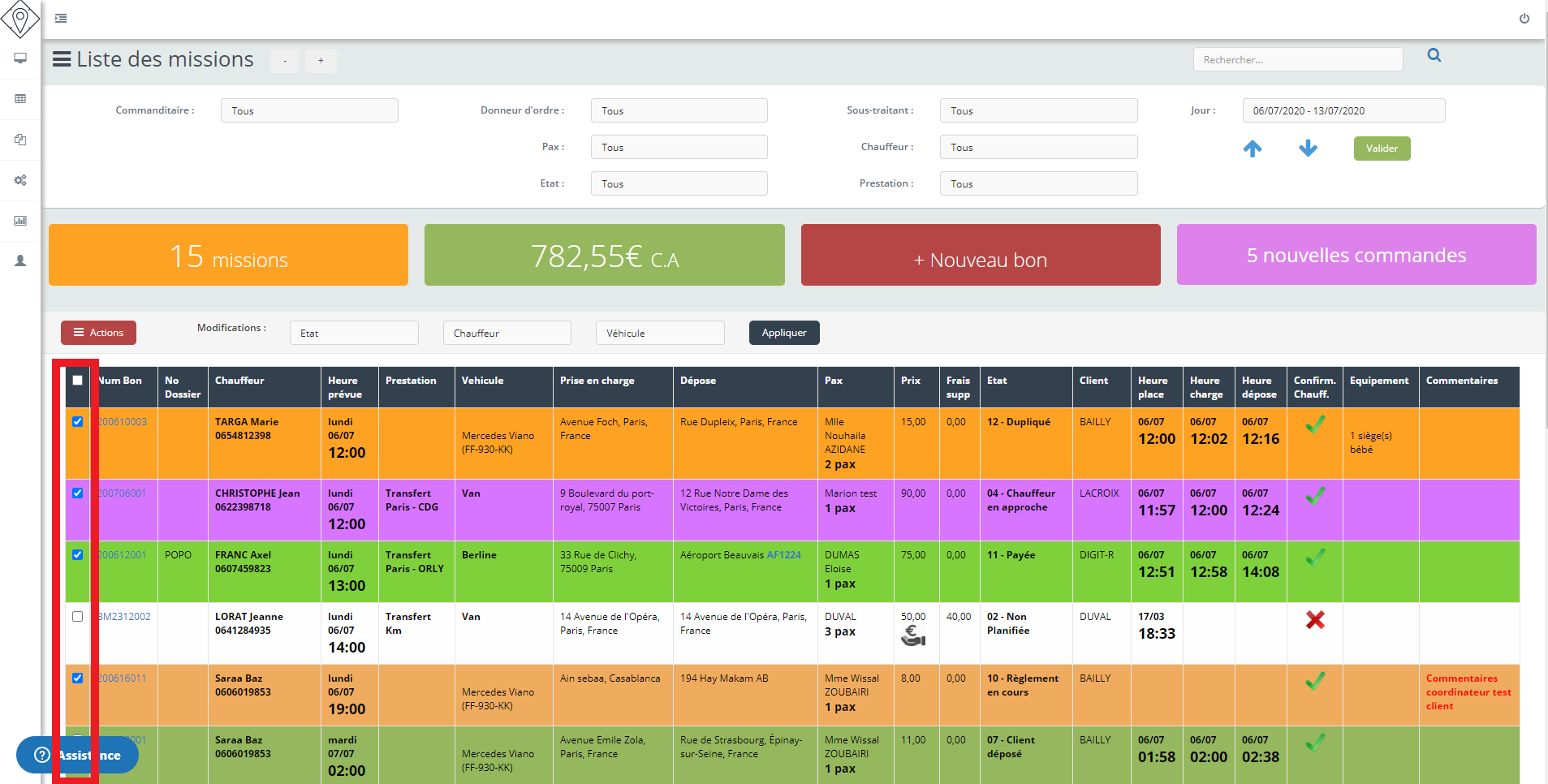The width and height of the screenshot is (1548, 784).
Task: Open the Chauffeur filter dropdown
Action: tap(1037, 148)
